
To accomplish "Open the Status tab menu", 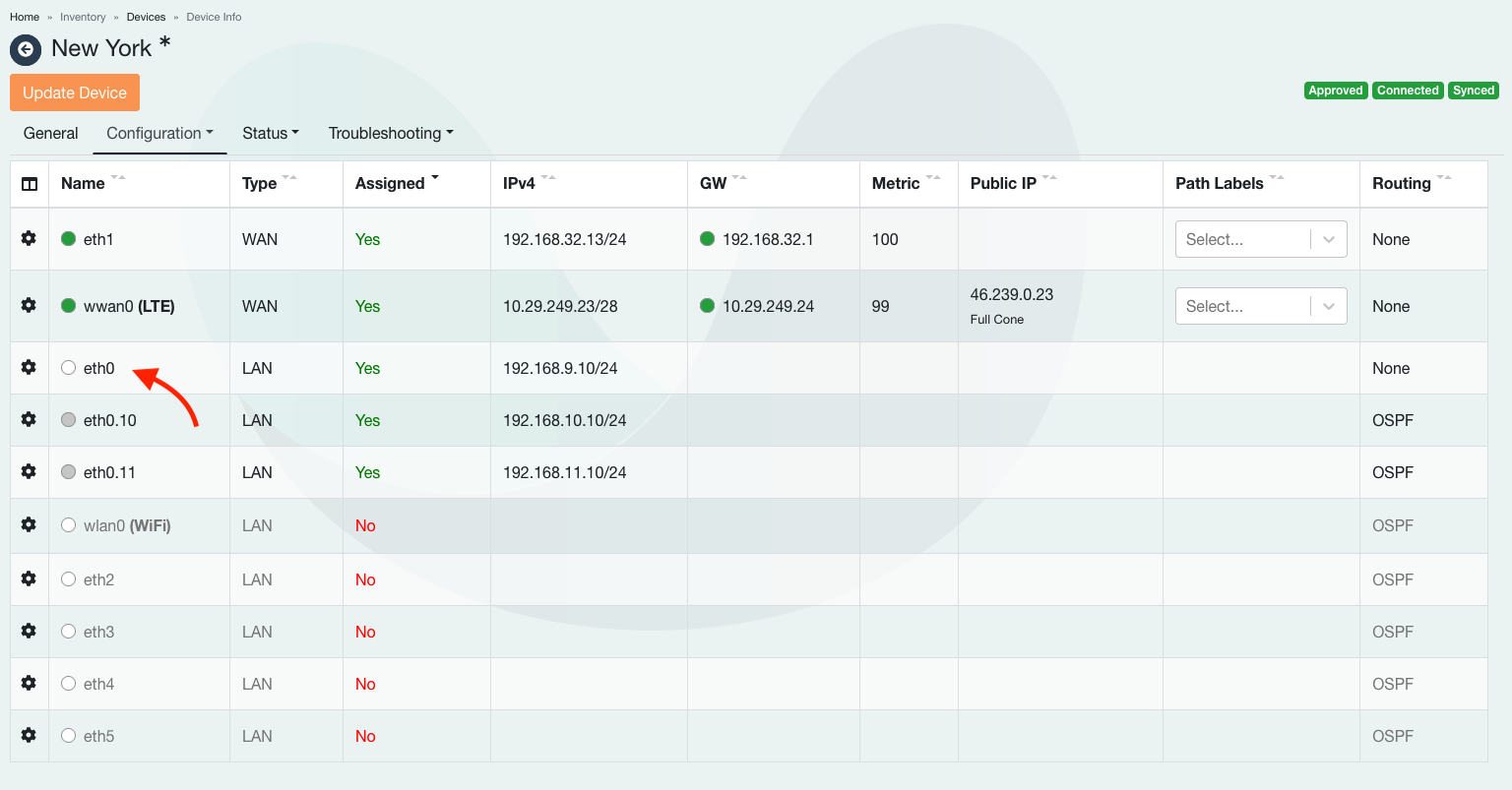I will click(270, 133).
